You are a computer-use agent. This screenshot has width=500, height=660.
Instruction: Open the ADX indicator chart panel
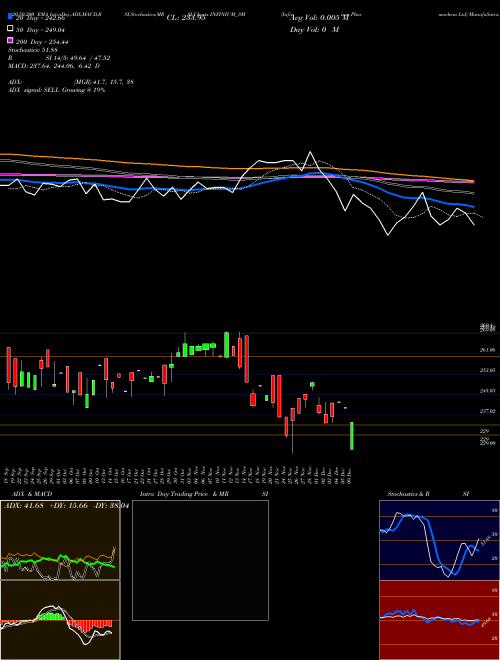[x=60, y=540]
